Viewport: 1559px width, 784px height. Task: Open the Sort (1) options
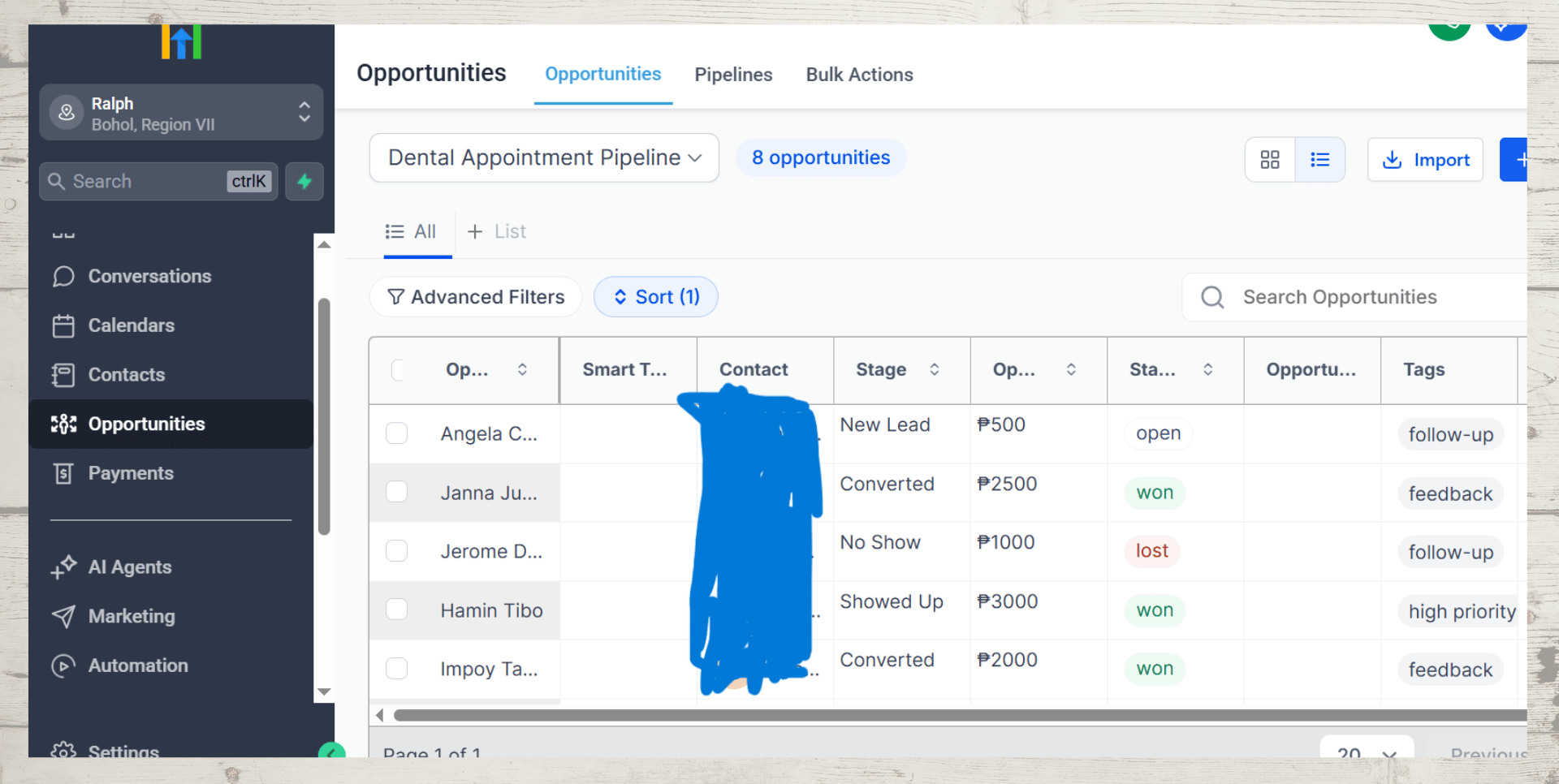(655, 297)
